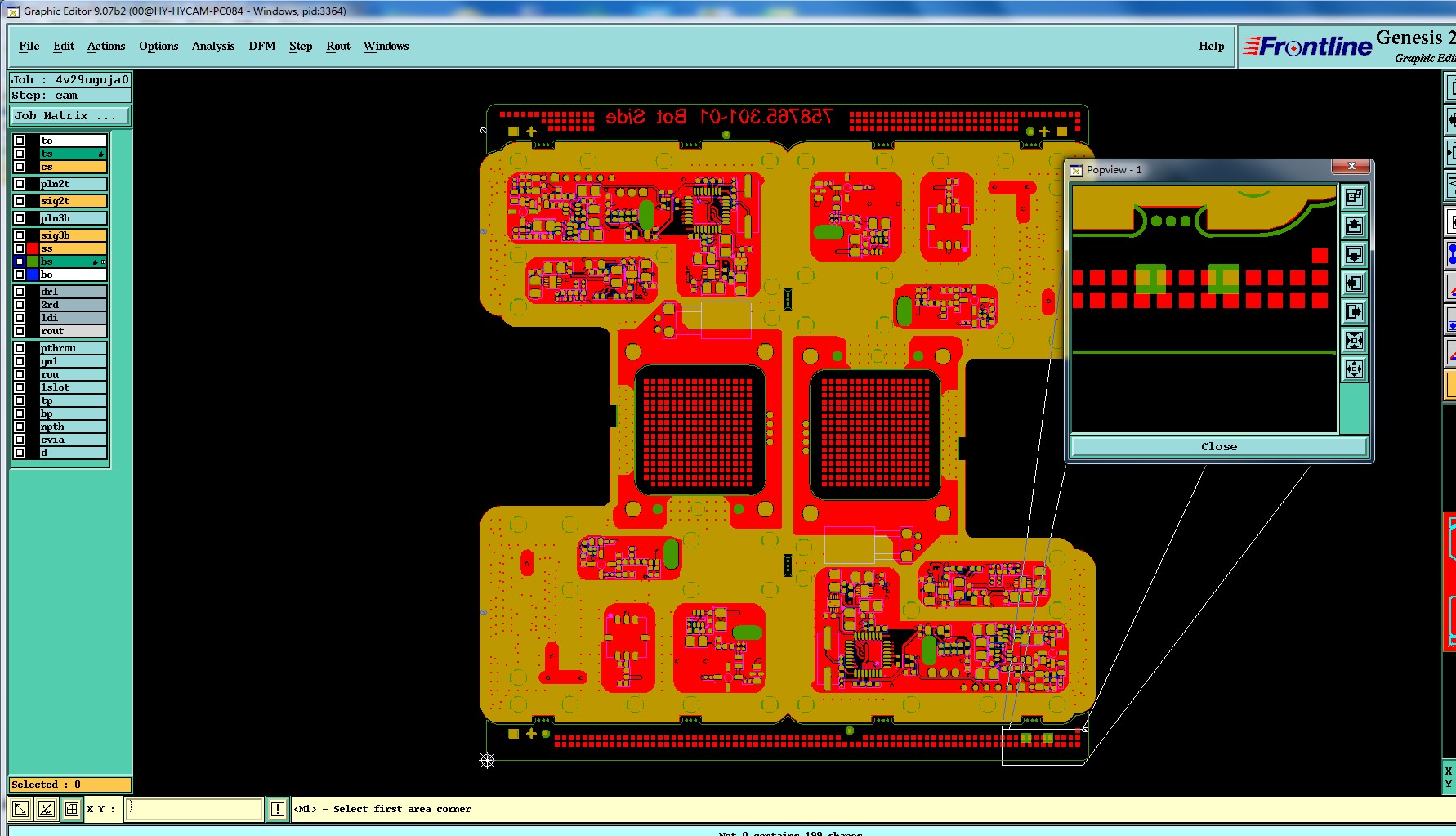Image resolution: width=1456 pixels, height=836 pixels.
Task: Open the Actions menu
Action: 106,47
